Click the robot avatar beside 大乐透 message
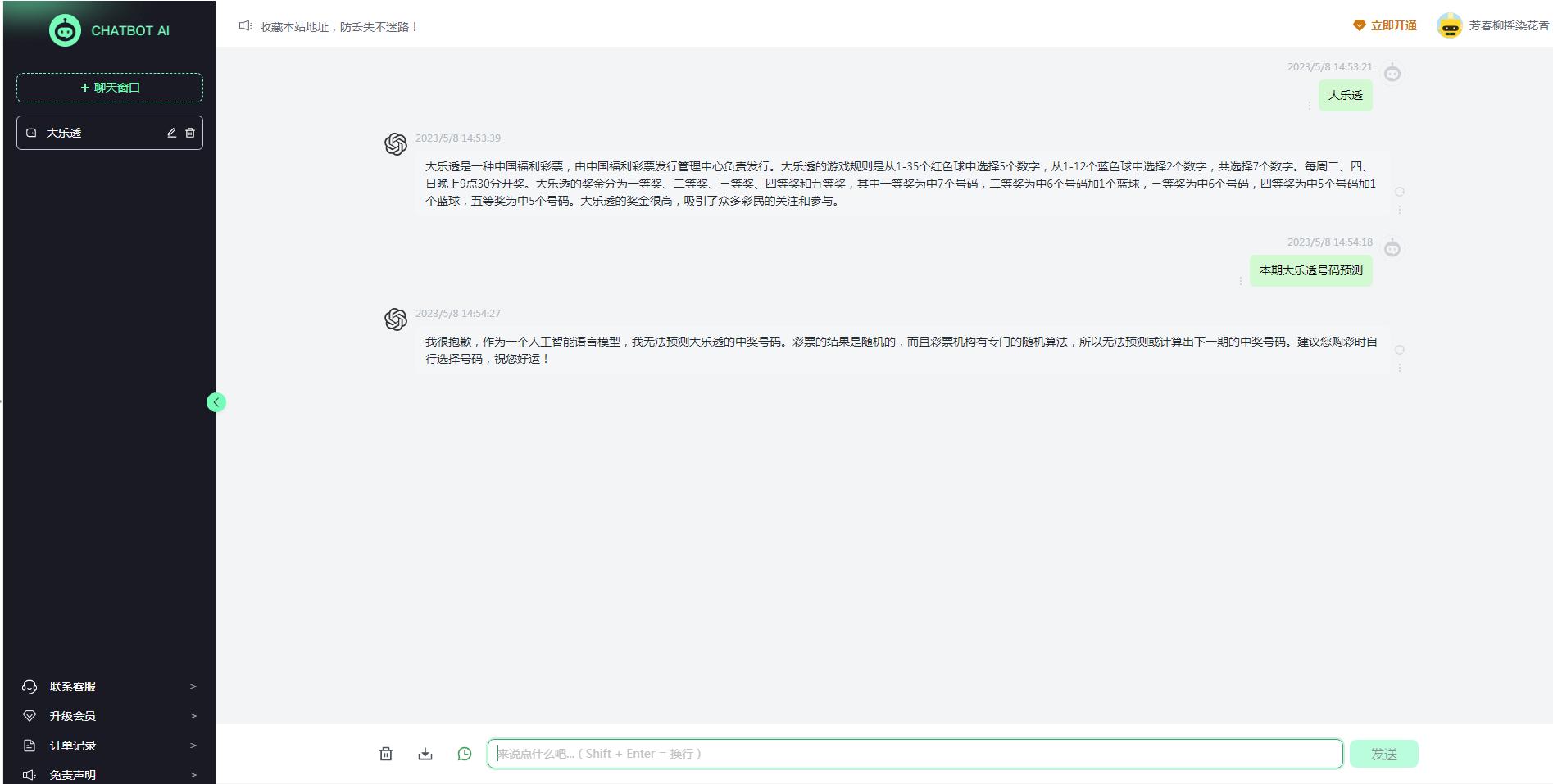Image resolution: width=1553 pixels, height=784 pixels. [x=1393, y=73]
